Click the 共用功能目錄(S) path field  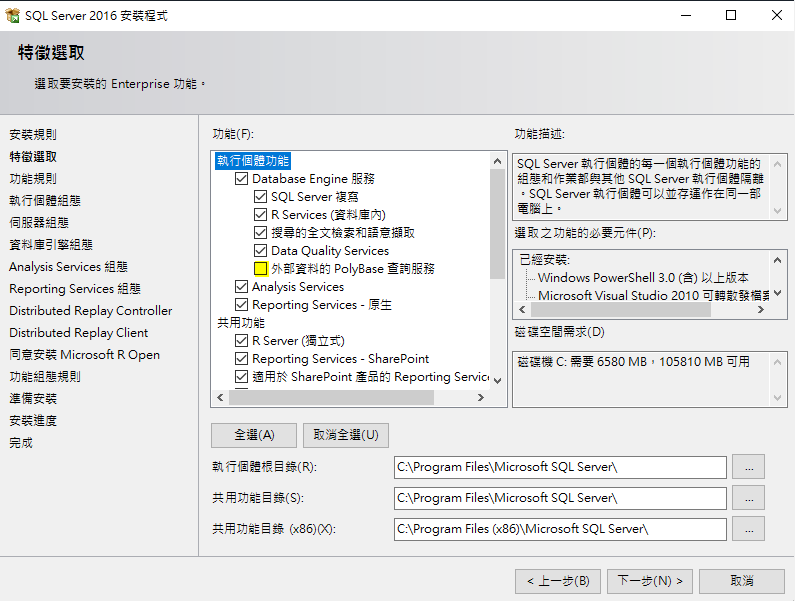[x=560, y=498]
